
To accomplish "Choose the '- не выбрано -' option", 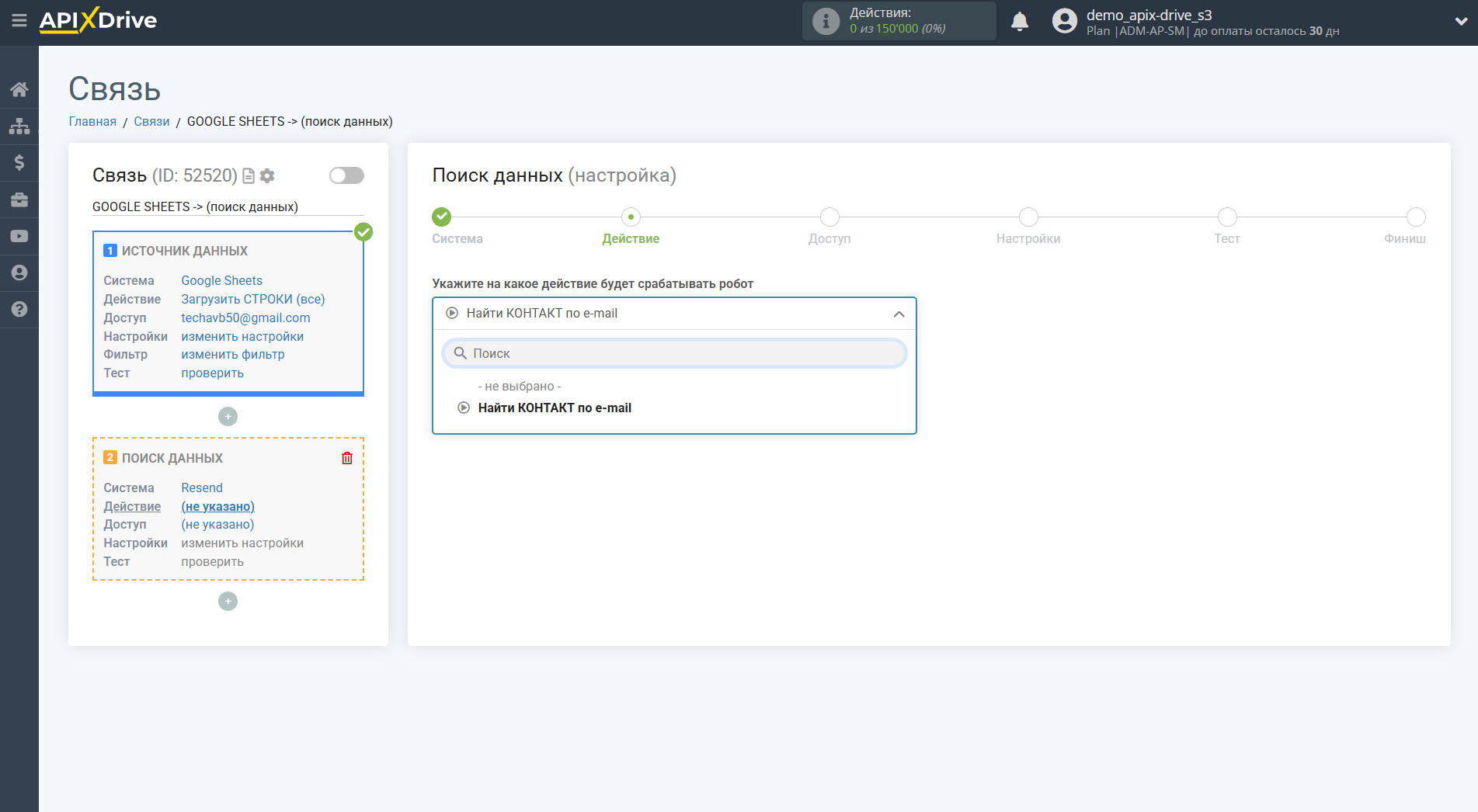I will point(519,386).
